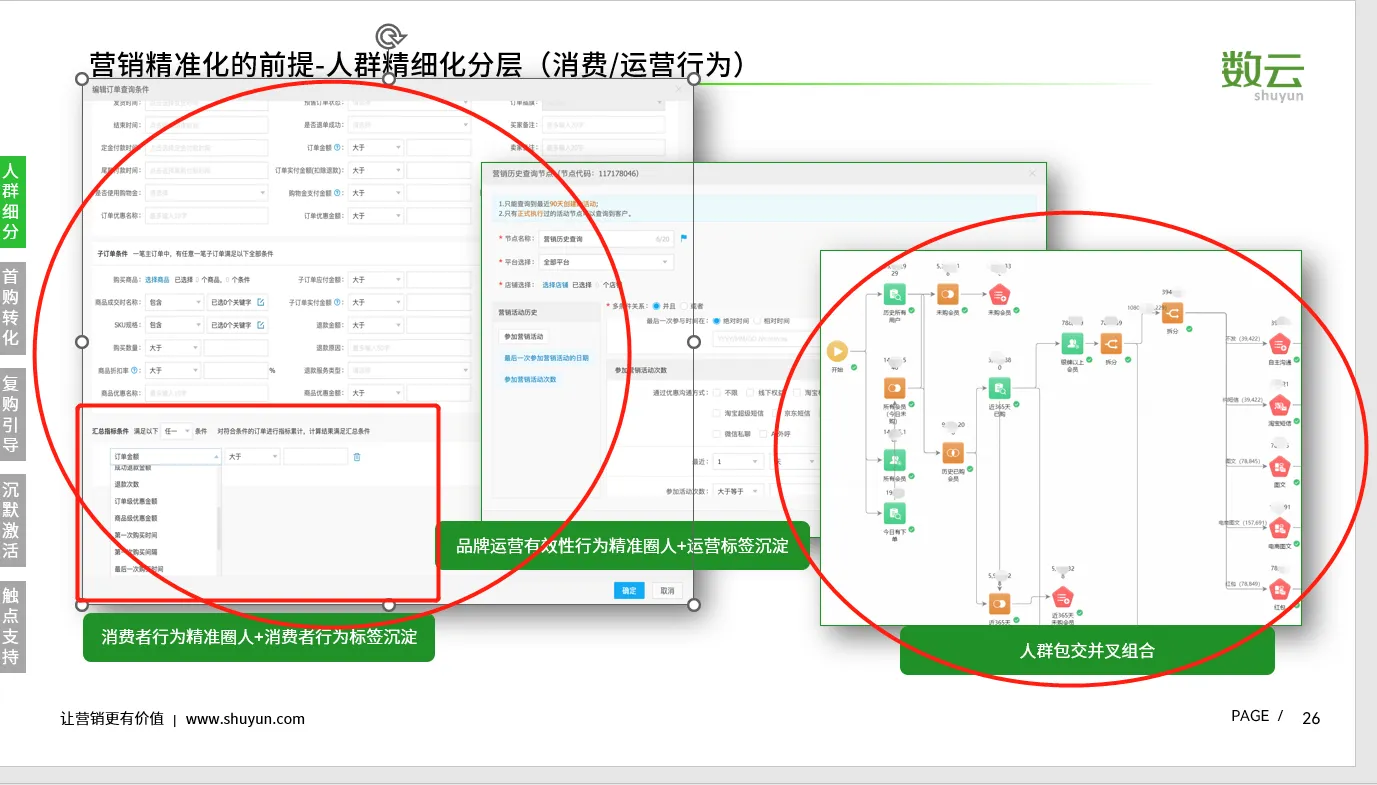Click the blue flag beside 节点名称
This screenshot has width=1377, height=785.
coord(684,239)
